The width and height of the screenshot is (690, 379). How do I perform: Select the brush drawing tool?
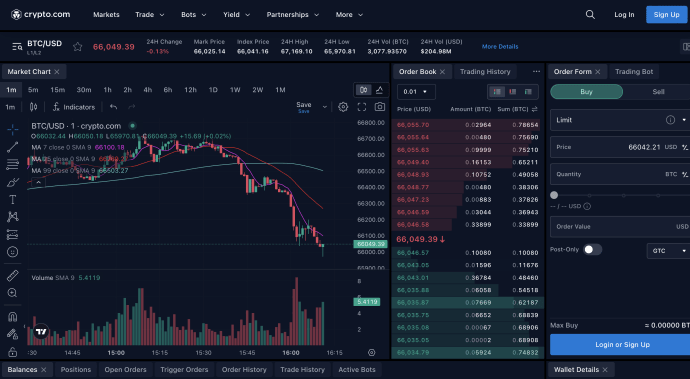(x=13, y=182)
